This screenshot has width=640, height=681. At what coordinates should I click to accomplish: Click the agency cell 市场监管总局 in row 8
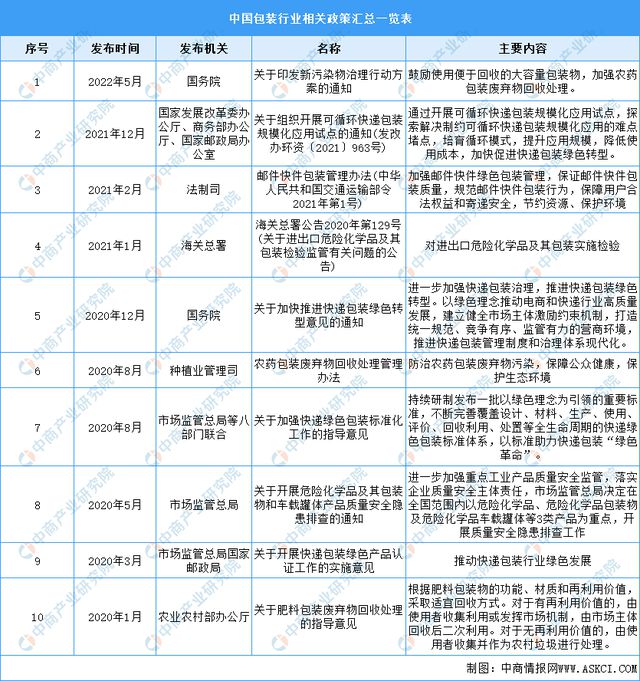pos(204,505)
